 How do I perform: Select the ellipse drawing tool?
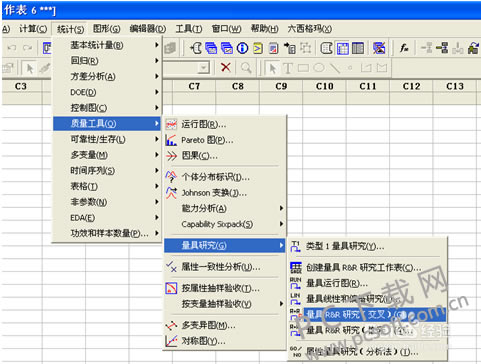pos(319,68)
